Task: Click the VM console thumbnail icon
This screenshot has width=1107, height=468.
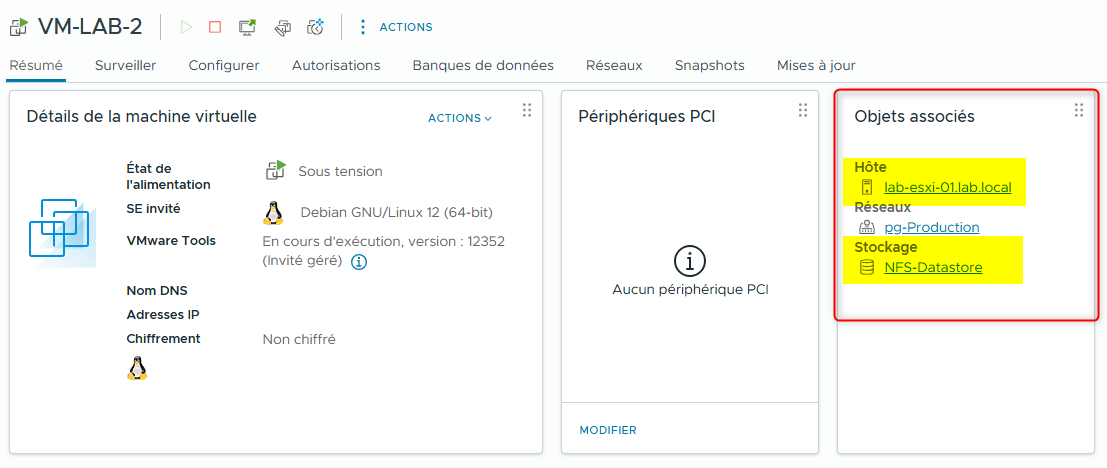Action: (62, 232)
